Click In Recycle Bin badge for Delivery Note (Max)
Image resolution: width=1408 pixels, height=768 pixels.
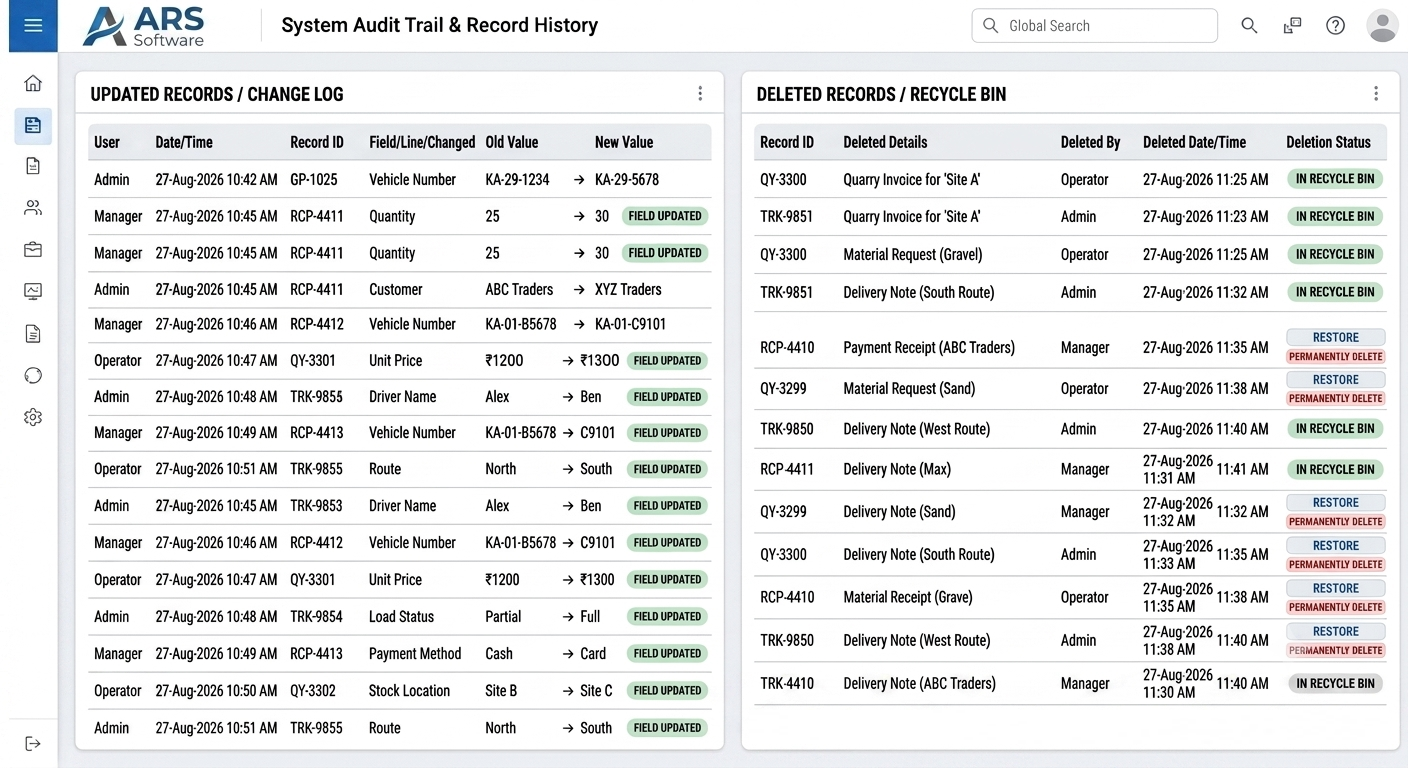coord(1335,469)
